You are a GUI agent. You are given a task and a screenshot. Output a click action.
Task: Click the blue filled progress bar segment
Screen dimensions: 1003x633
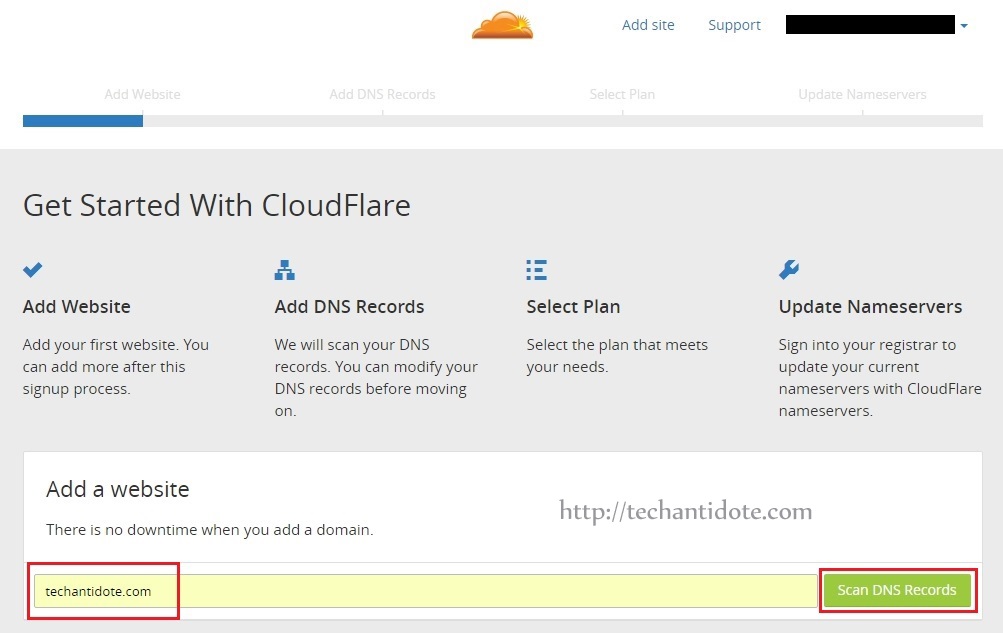pos(83,121)
